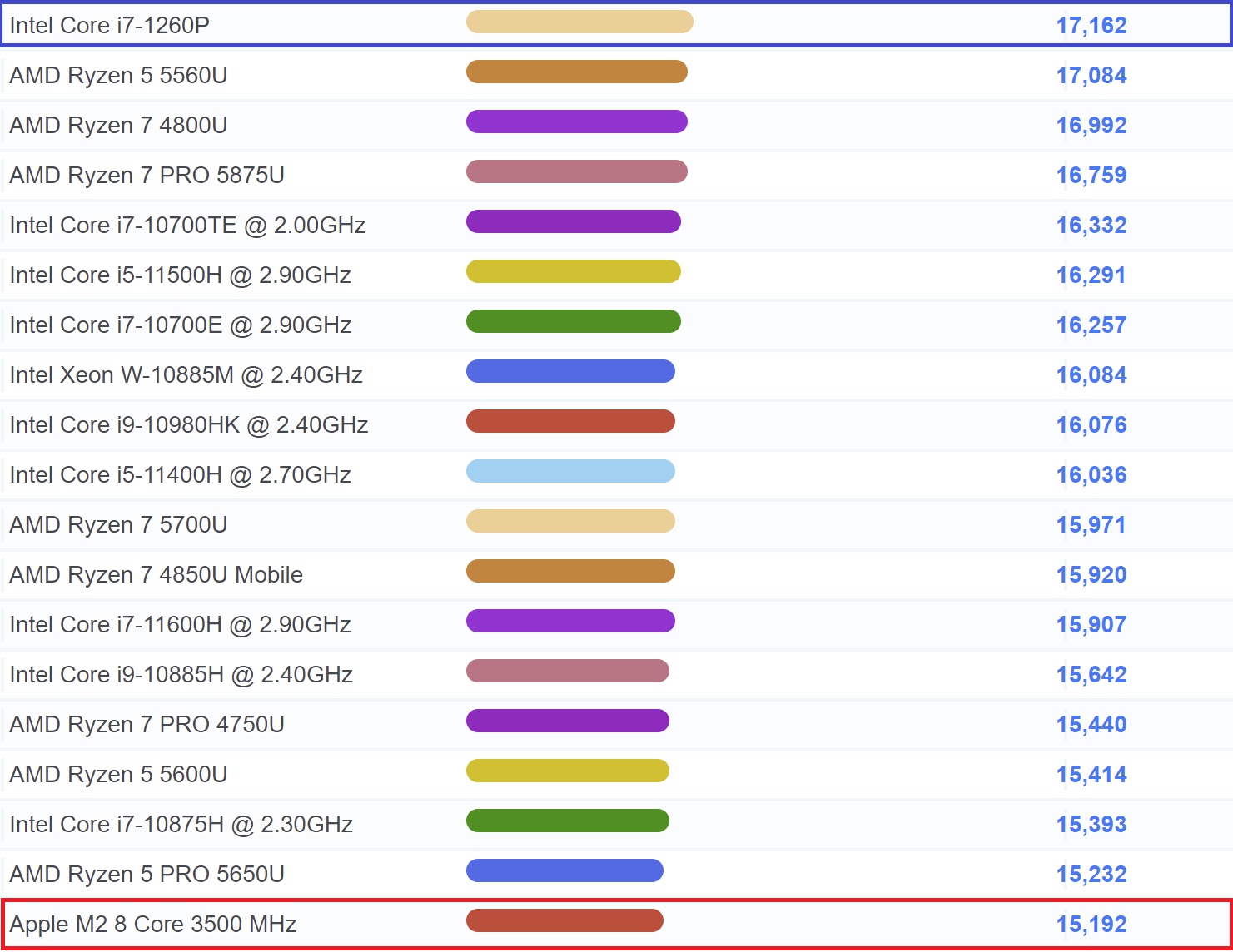Select the AMD Ryzen 7 5700U row name
The image size is (1233, 952).
118,524
